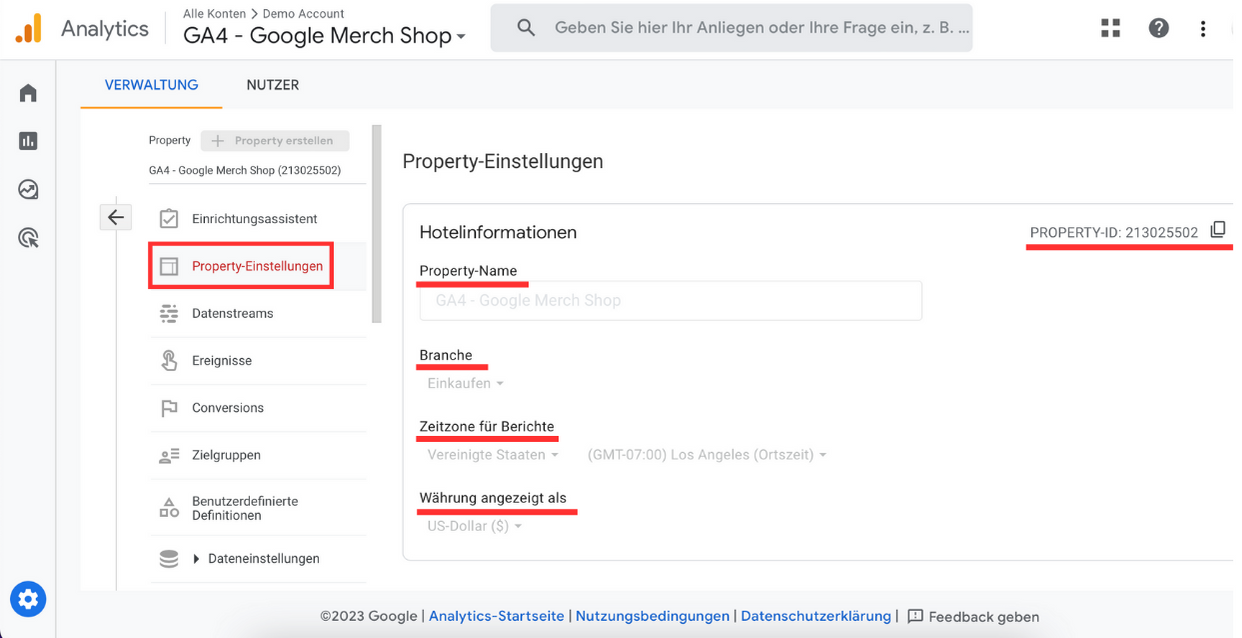The height and width of the screenshot is (638, 1242).
Task: Open Zielgruppen menu item
Action: [257, 455]
